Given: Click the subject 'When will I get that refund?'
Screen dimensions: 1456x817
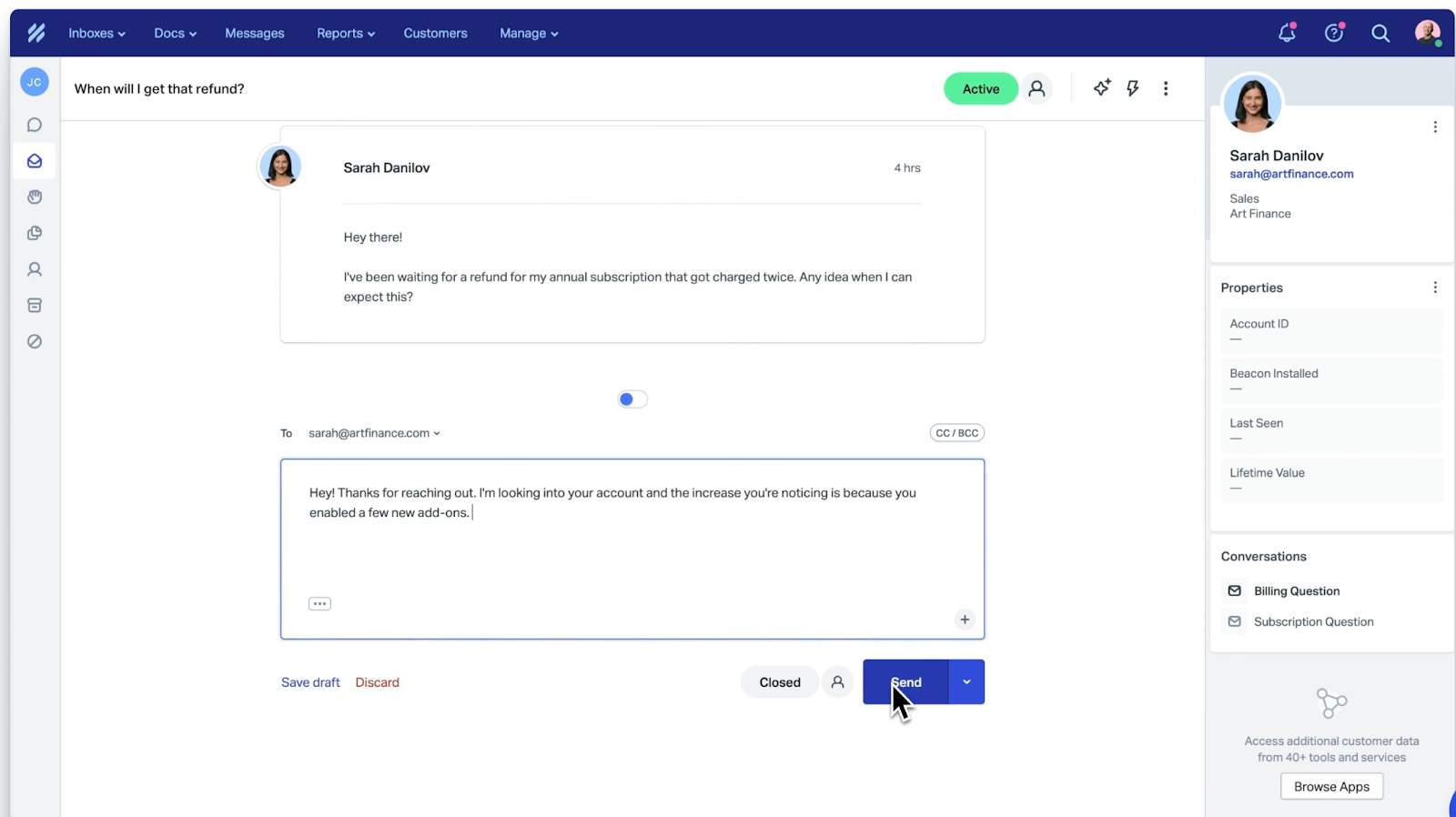Looking at the screenshot, I should tap(159, 88).
